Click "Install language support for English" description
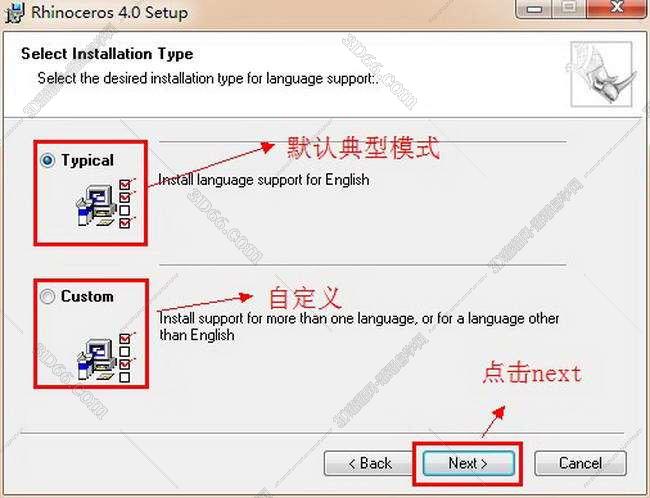 pyautogui.click(x=264, y=181)
